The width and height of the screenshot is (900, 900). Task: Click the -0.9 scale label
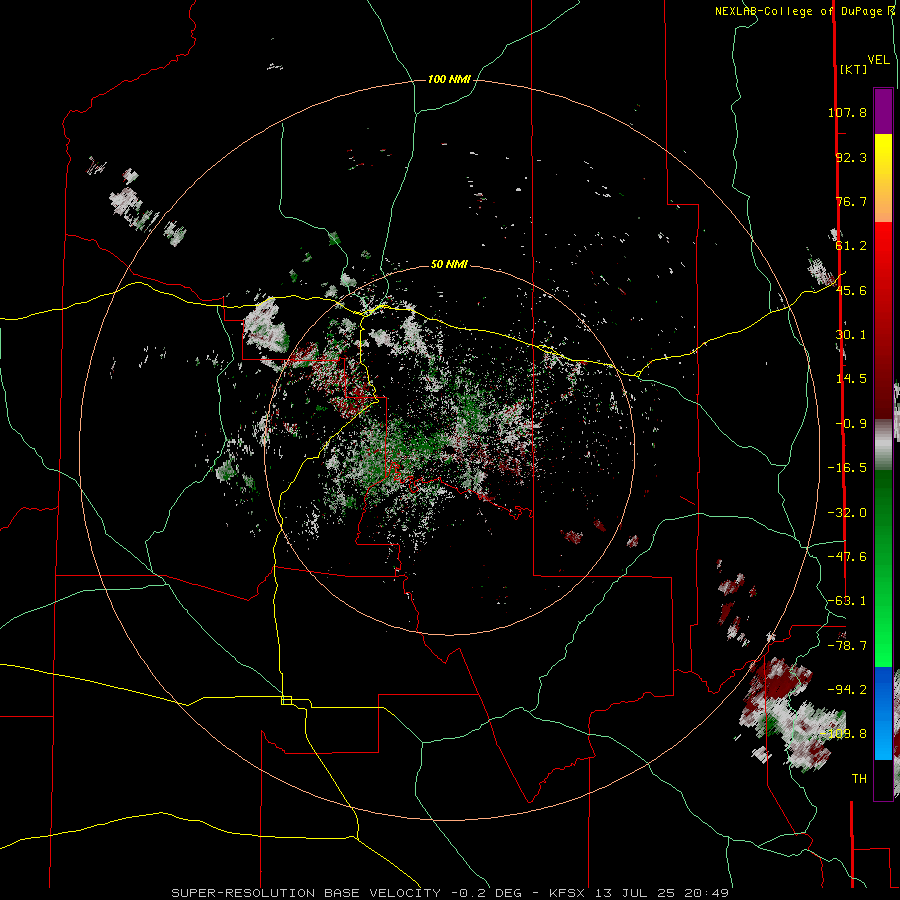pyautogui.click(x=851, y=424)
